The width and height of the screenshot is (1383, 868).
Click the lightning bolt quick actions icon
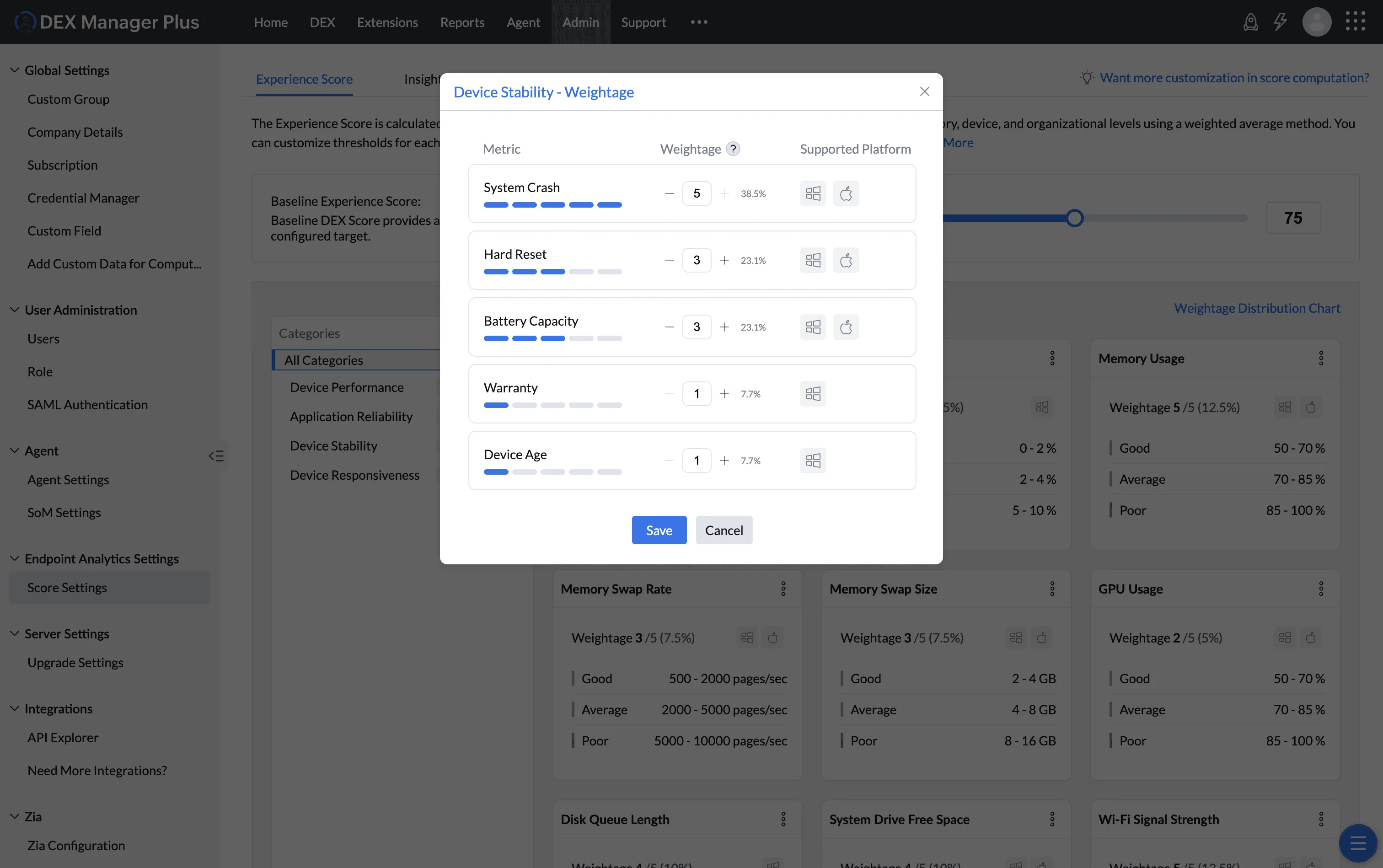pos(1280,22)
